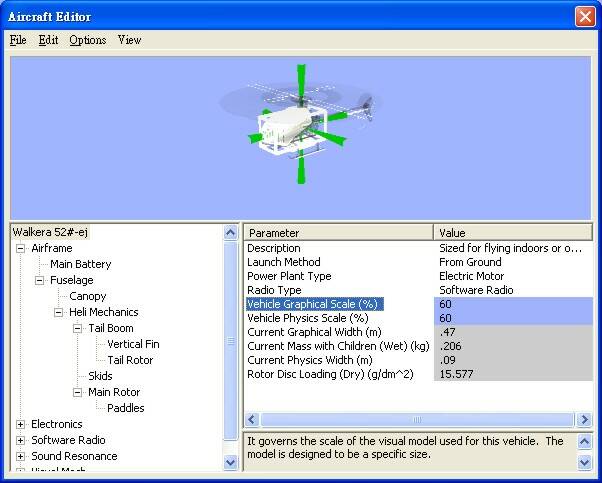Select the Electronics label

[57, 424]
